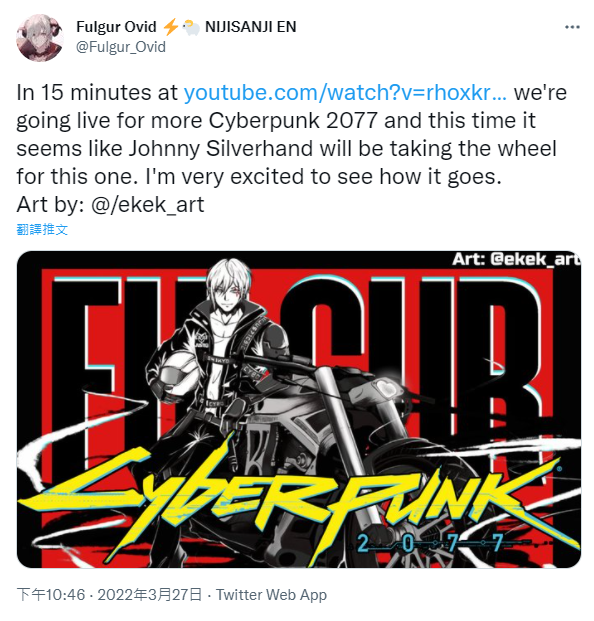Click the sheep emoji beside the name

point(191,27)
